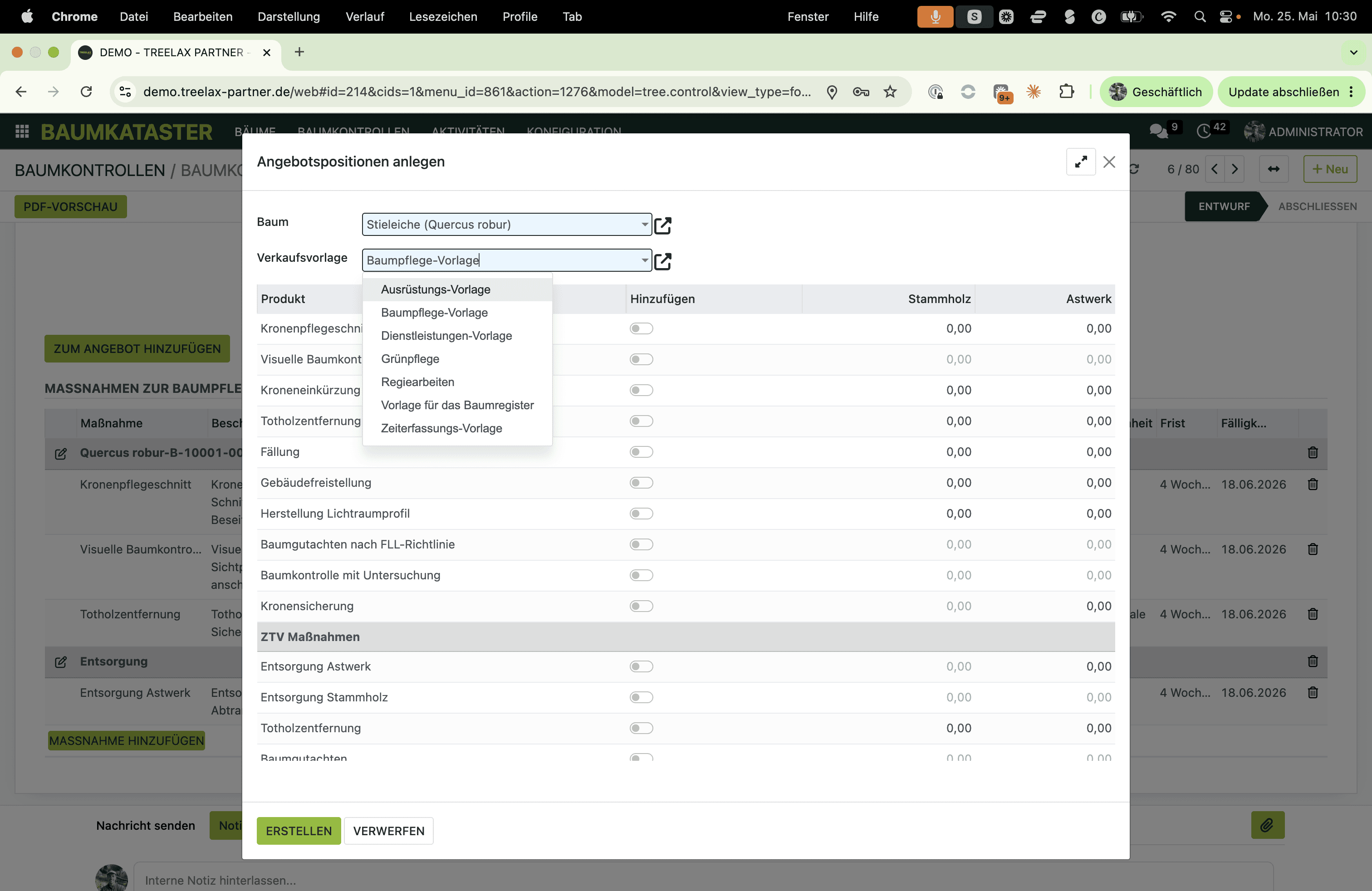This screenshot has width=1372, height=891.
Task: Choose Baumpflege-Vorlage in the dropdown list
Action: tap(457, 313)
